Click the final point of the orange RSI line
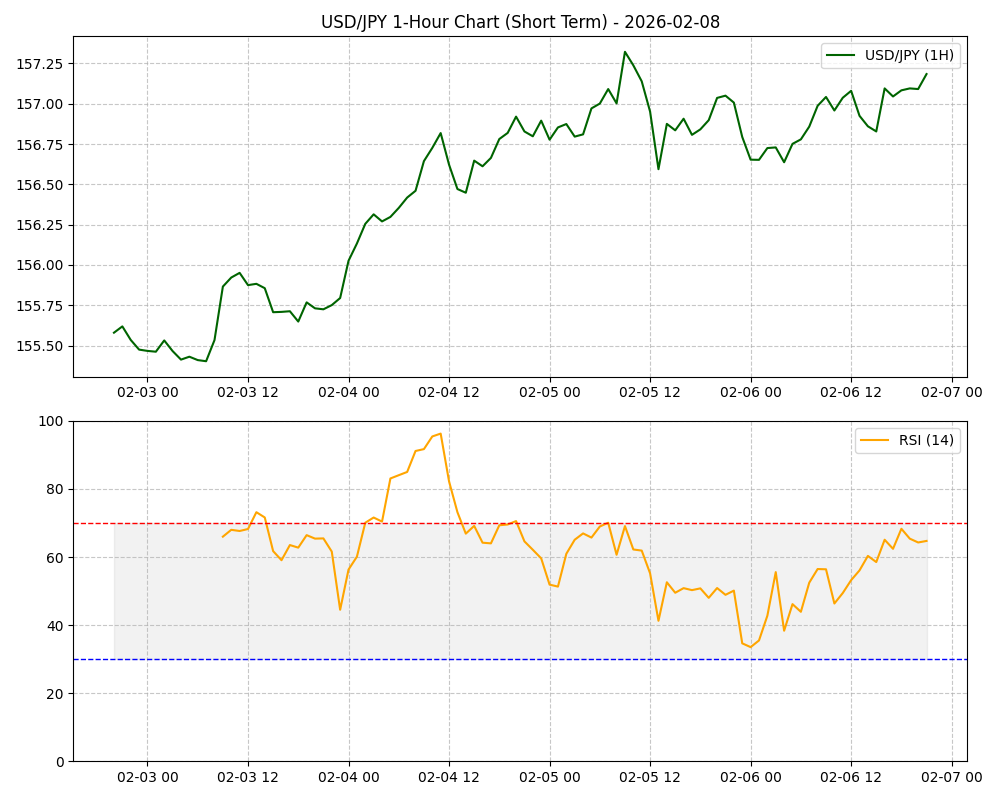This screenshot has height=800, width=1000. [x=926, y=541]
